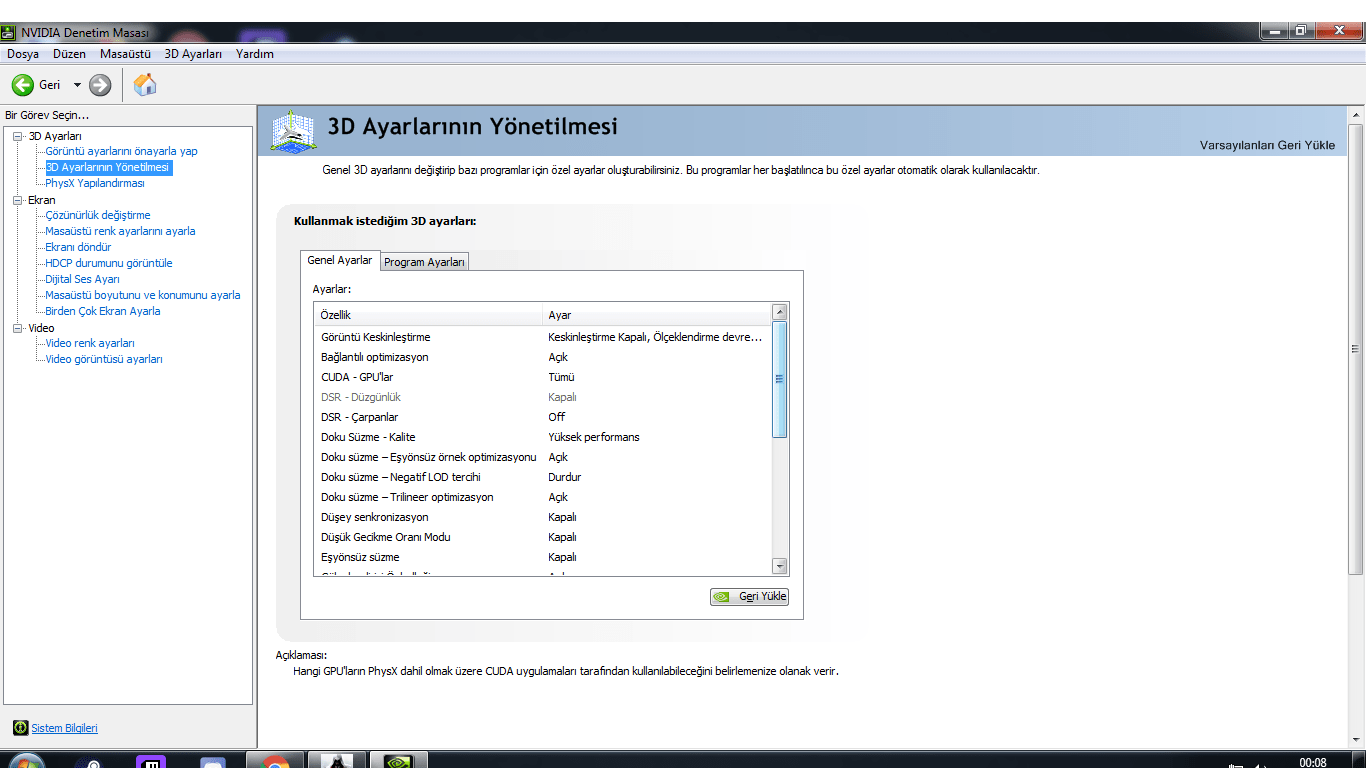Select the Düşey senkronizasyon row
1366x768 pixels.
[543, 517]
